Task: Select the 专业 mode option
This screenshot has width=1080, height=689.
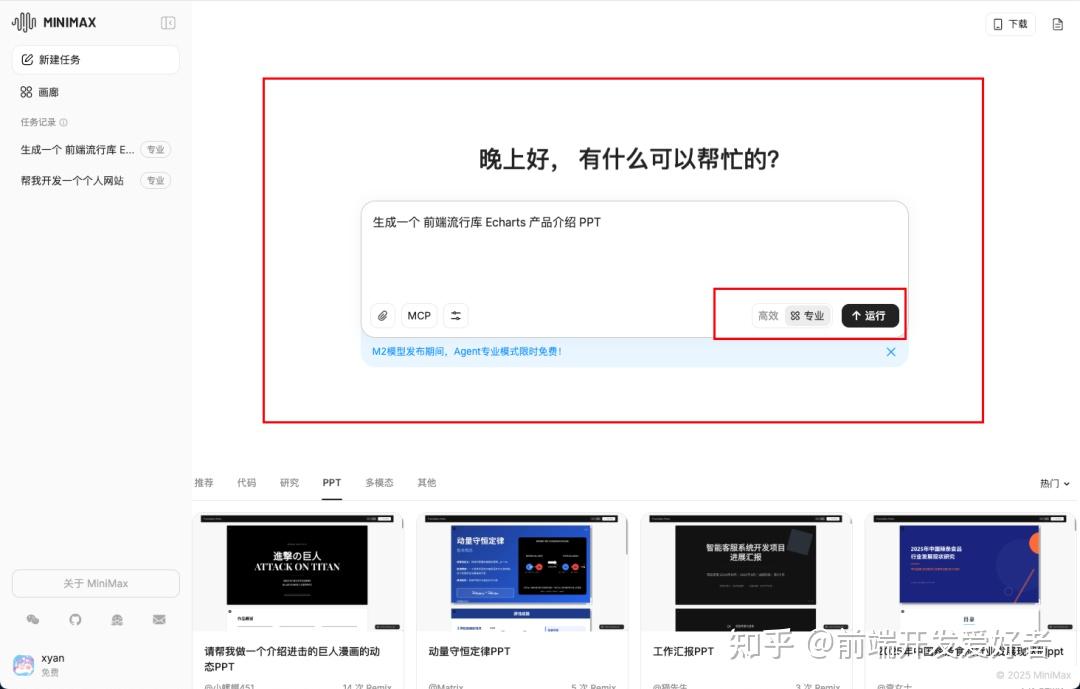Action: click(808, 316)
